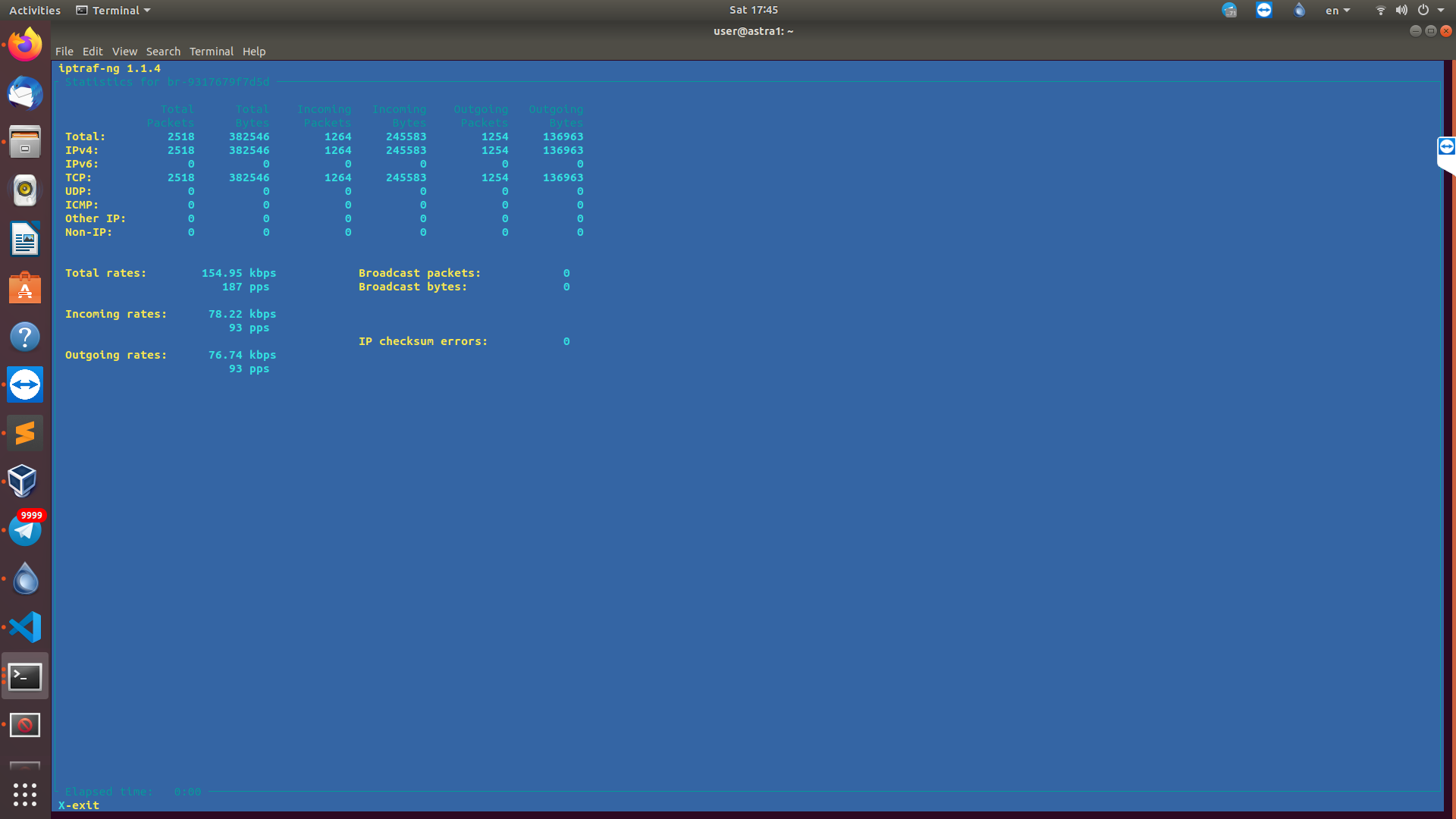Open the en keyboard layout dropdown

pos(1337,11)
